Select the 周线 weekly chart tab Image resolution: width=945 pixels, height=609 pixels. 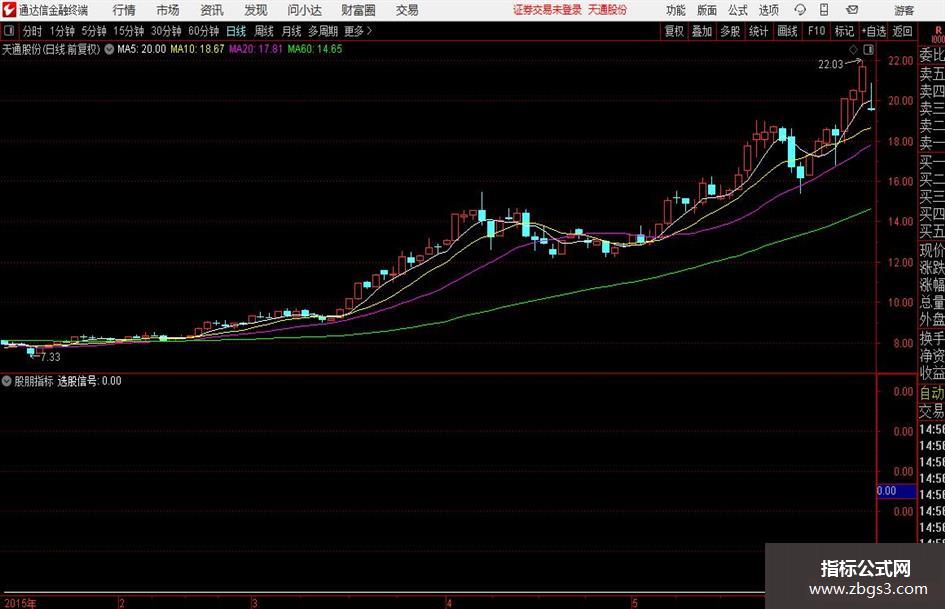pyautogui.click(x=264, y=31)
